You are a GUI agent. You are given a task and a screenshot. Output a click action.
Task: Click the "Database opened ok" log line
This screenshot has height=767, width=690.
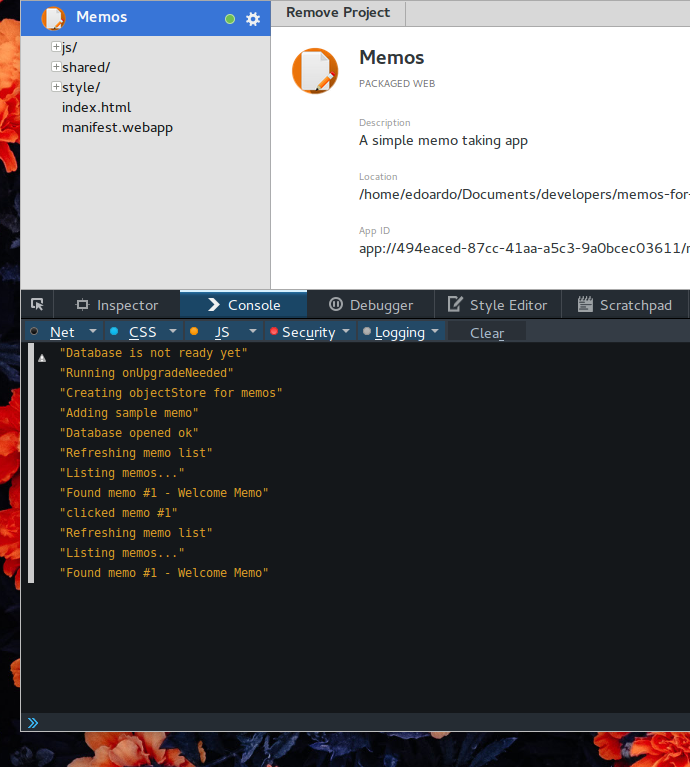129,433
